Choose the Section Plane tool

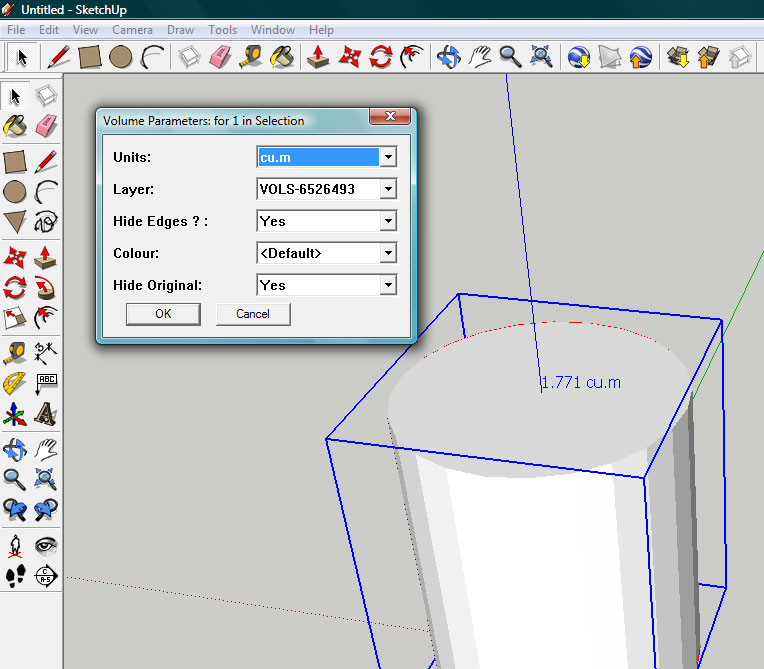point(46,575)
